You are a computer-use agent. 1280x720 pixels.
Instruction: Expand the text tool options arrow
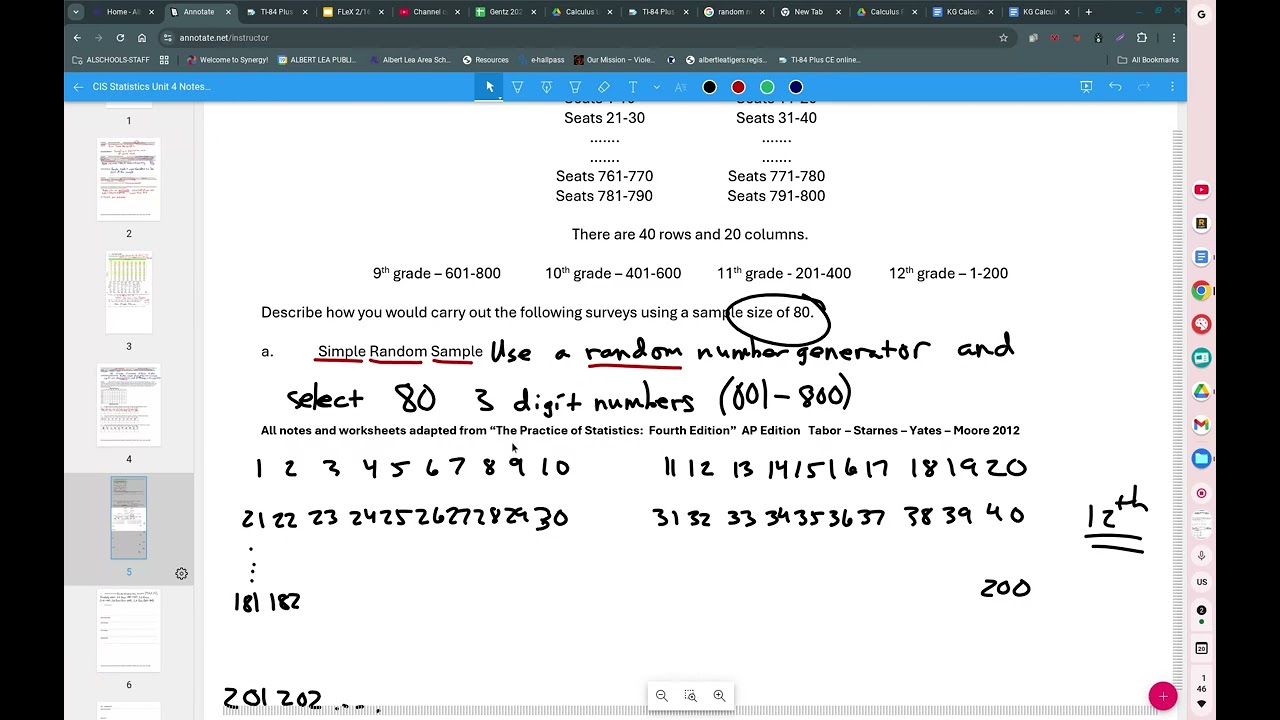click(x=656, y=87)
